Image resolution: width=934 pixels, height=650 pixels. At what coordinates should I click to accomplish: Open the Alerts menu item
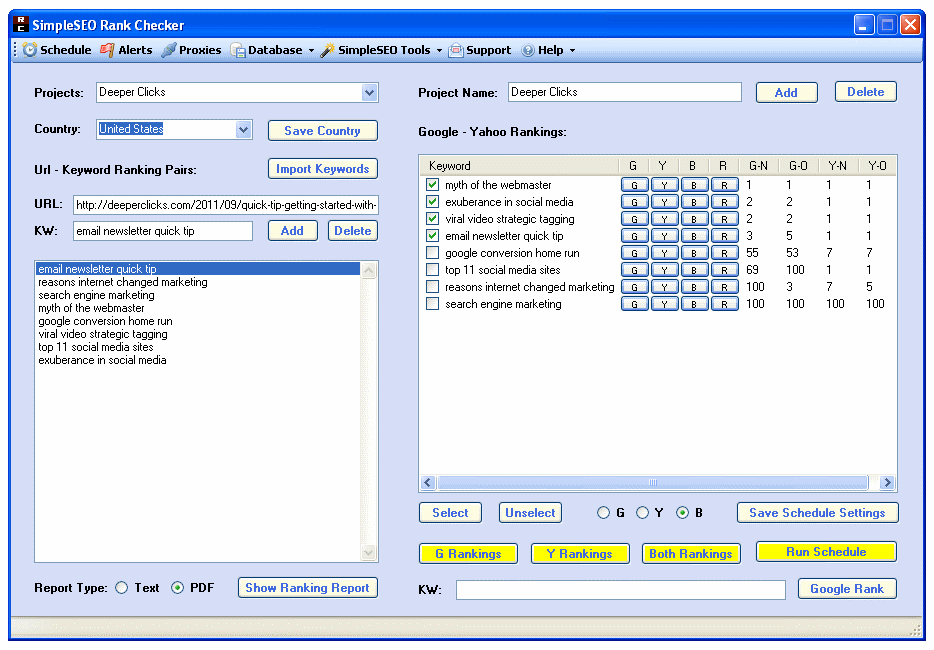(x=127, y=50)
